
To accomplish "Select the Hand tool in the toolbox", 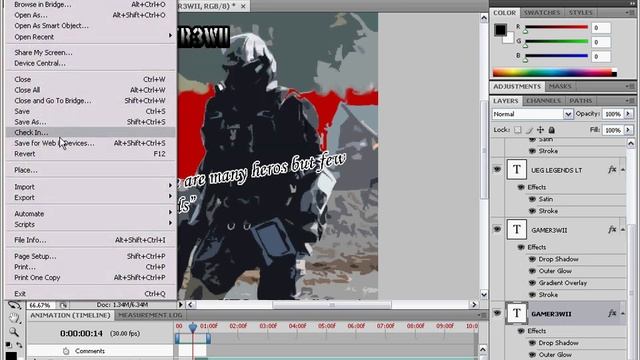I will (14, 318).
